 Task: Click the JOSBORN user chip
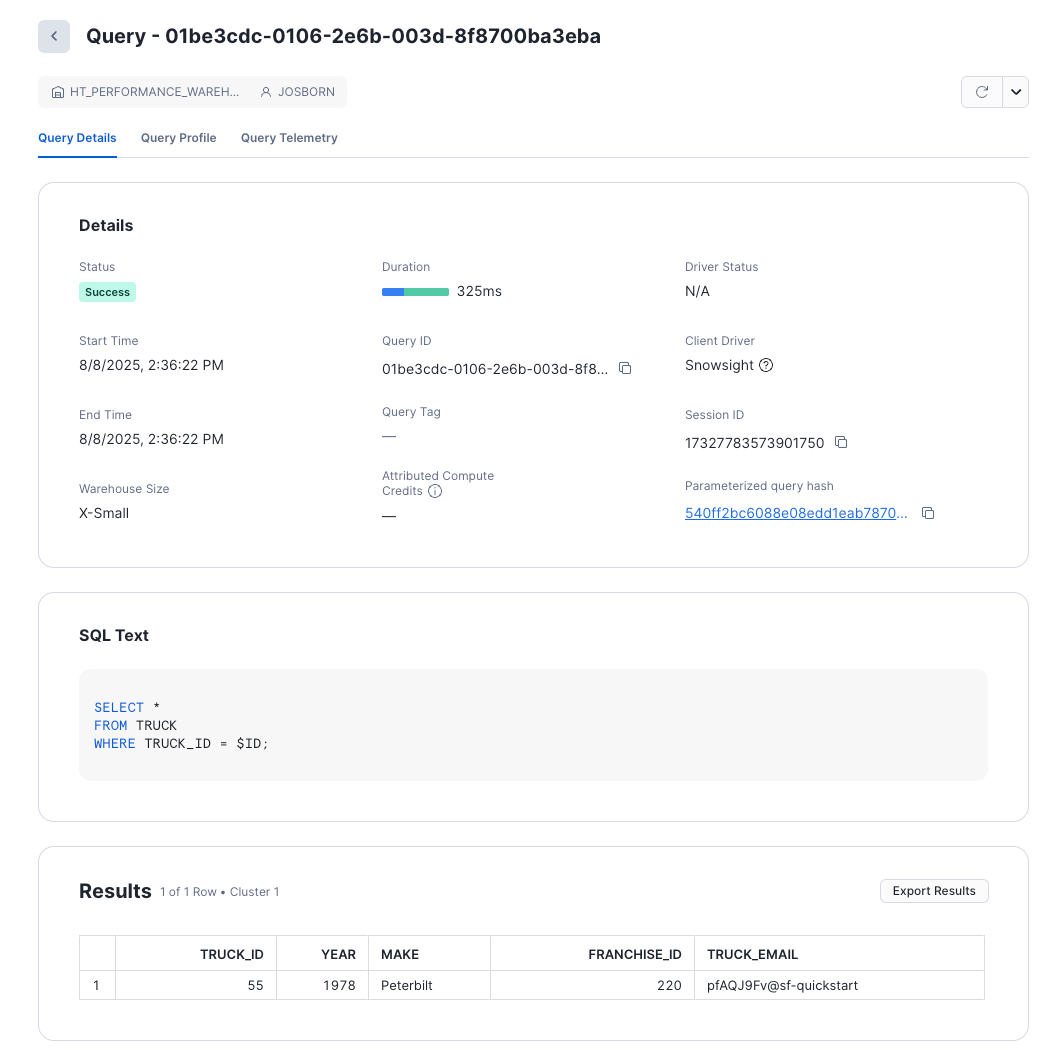[299, 92]
